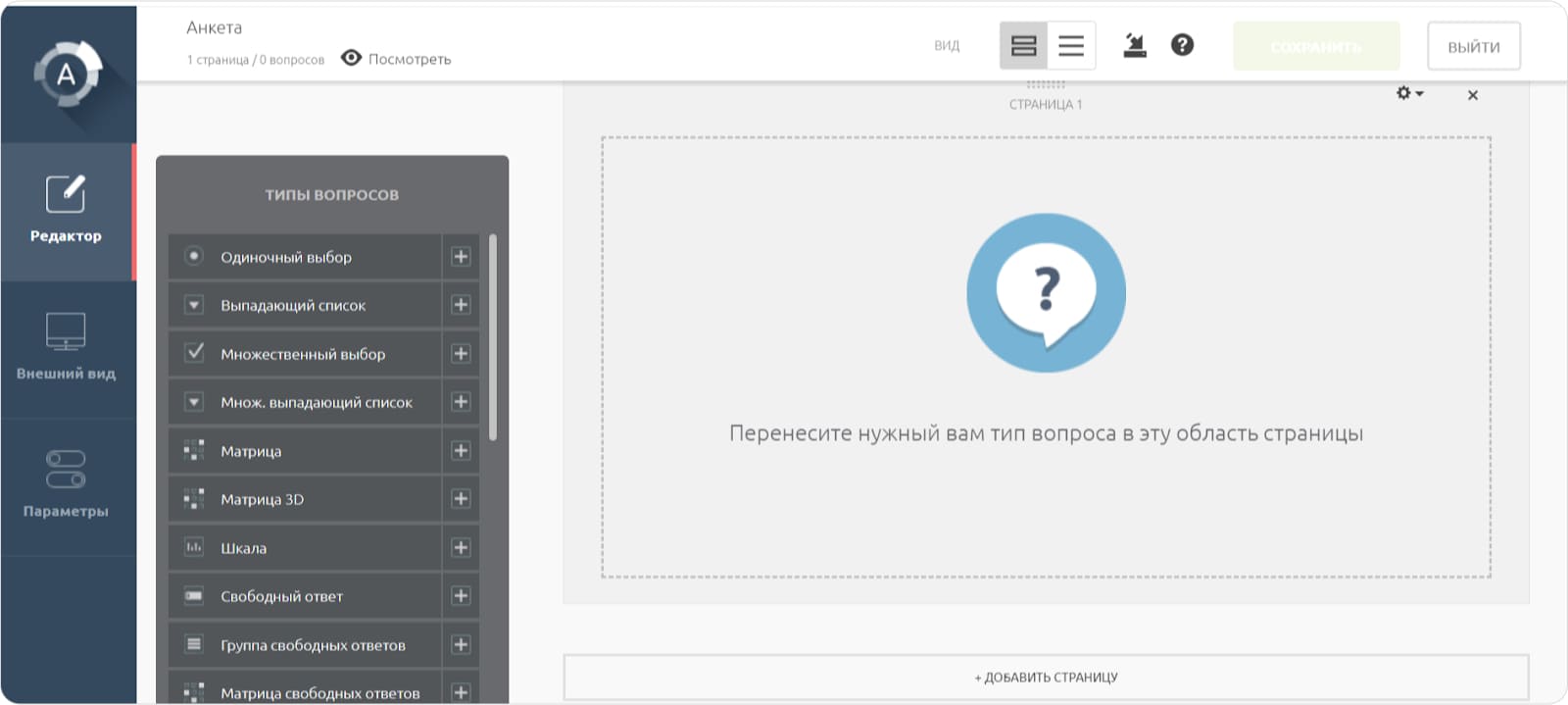Add Одиночный выбор with plus button
Image resolution: width=1568 pixels, height=705 pixels.
pos(461,257)
